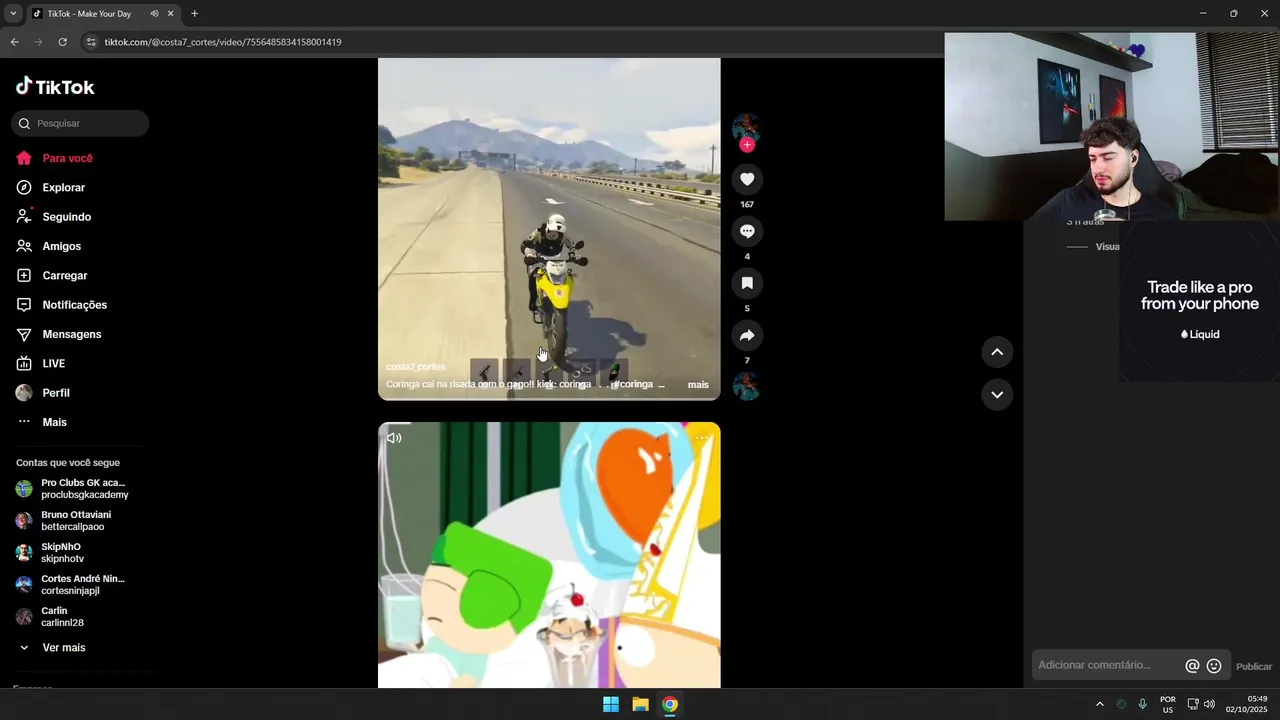Open site info icon in address bar

(91, 42)
